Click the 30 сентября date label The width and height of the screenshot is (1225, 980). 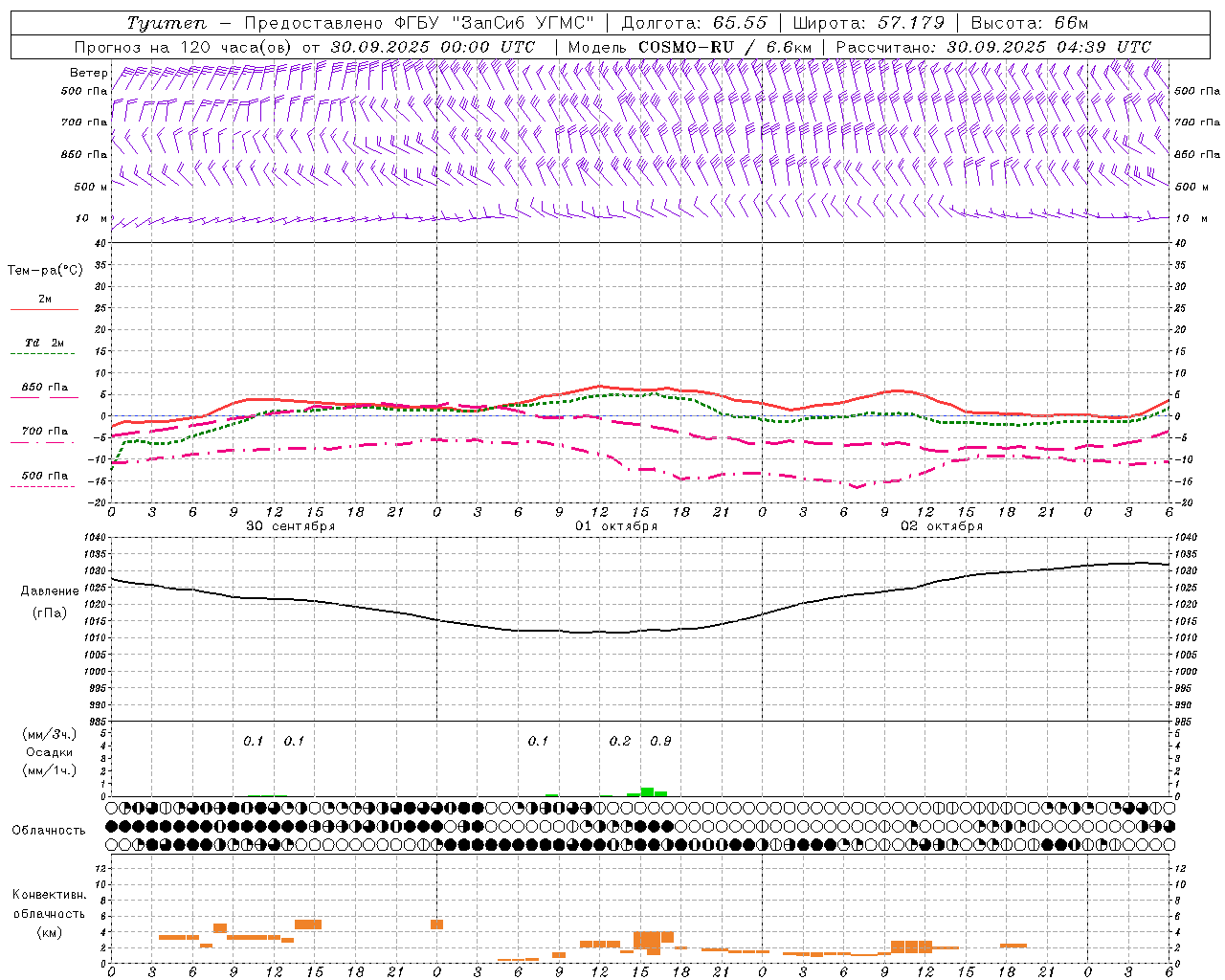(290, 526)
